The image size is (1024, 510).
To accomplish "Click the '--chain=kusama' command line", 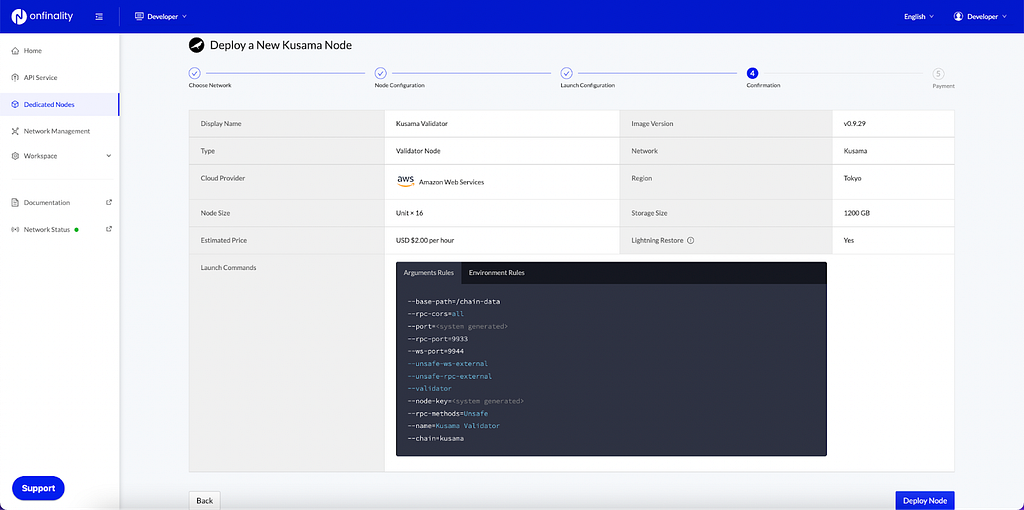I will point(435,439).
